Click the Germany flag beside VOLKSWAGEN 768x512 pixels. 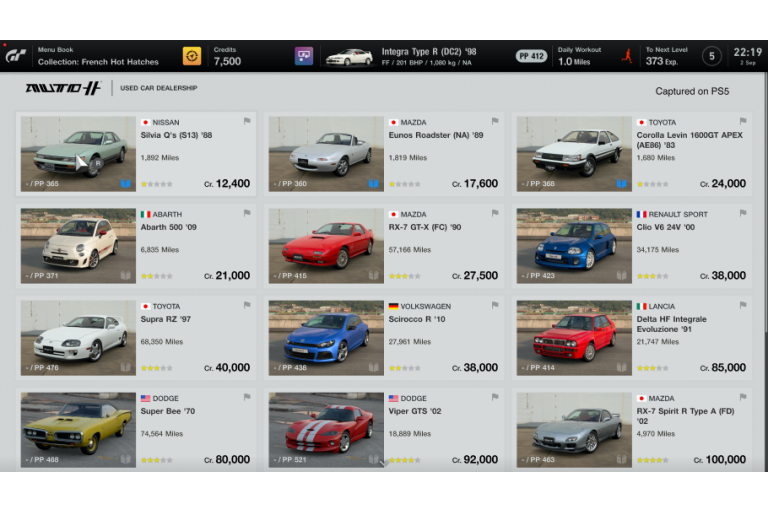393,306
